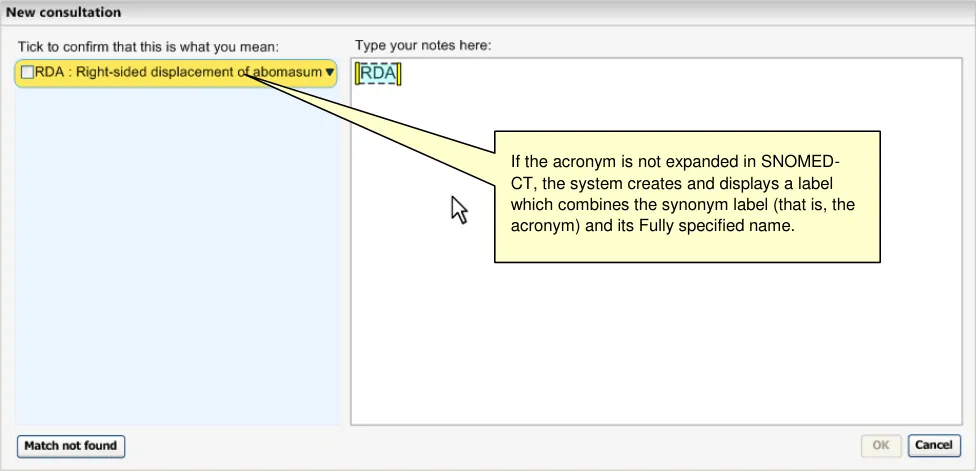
Task: Click the OK button
Action: click(x=880, y=445)
